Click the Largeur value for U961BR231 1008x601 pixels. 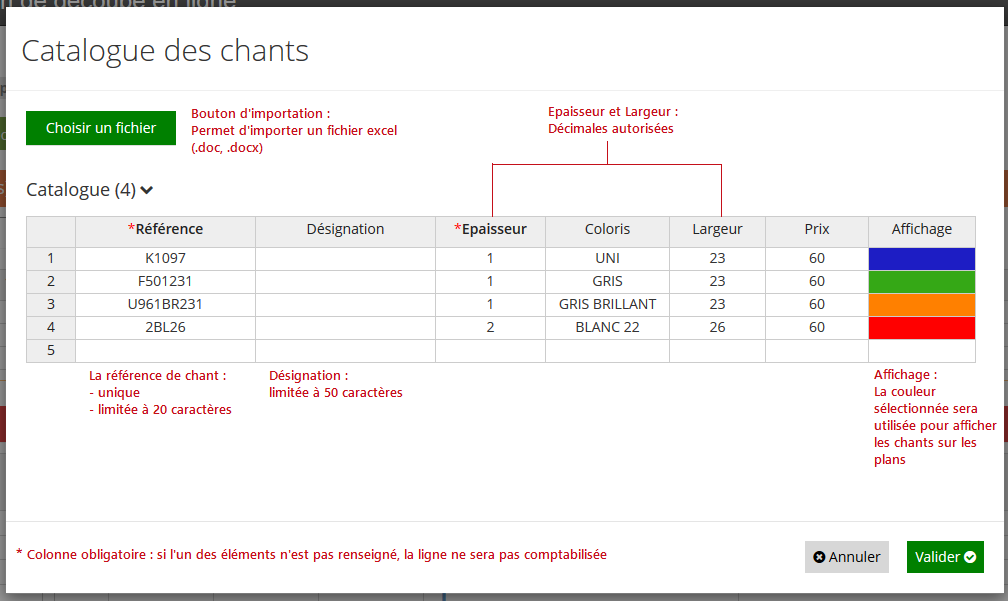717,305
